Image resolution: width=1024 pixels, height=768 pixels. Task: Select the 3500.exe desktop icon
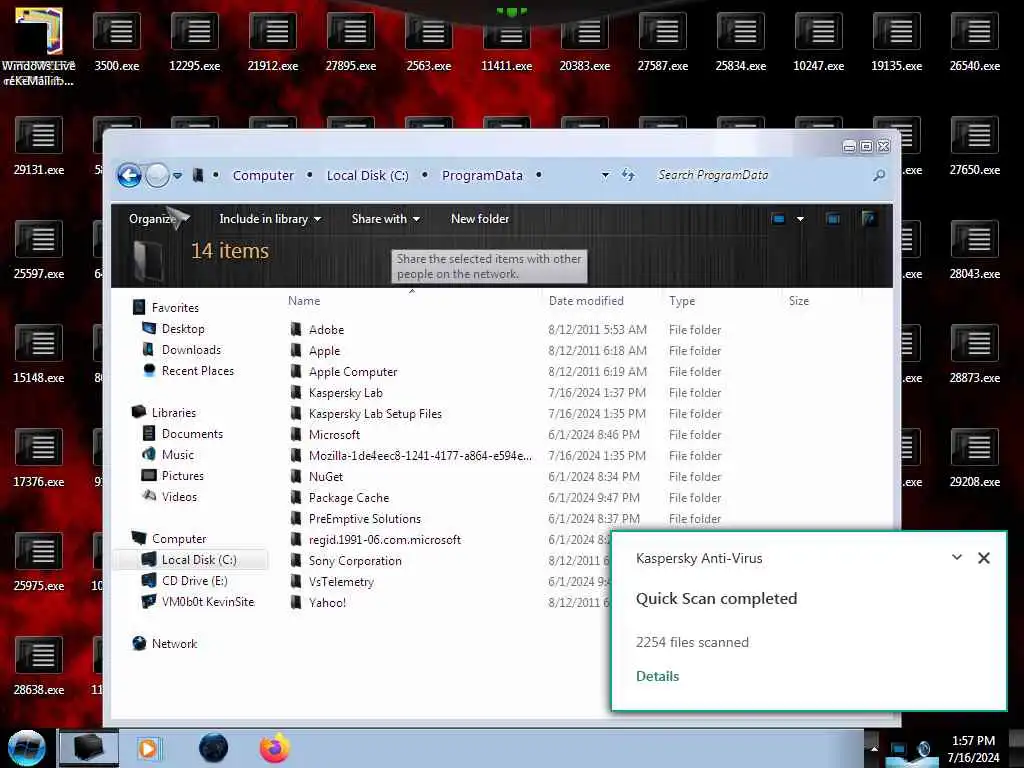(x=117, y=42)
